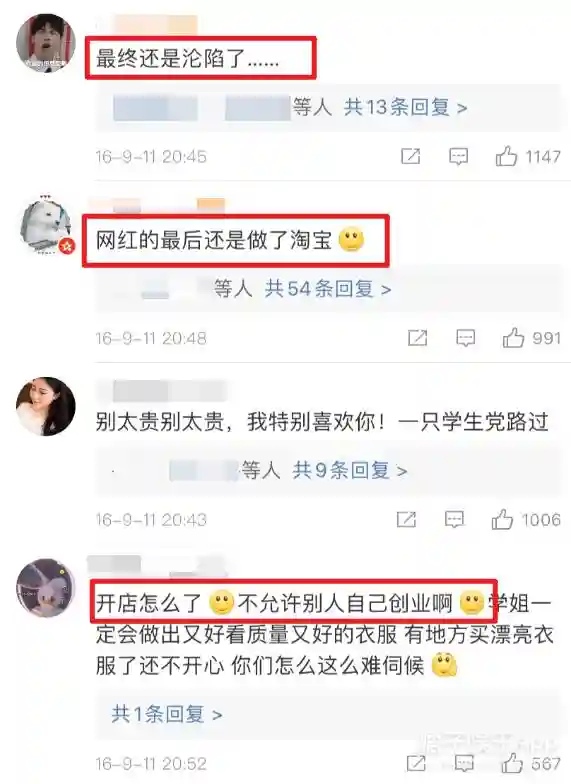Select the comment 网红的最后还是做了淘宝

coord(214,240)
